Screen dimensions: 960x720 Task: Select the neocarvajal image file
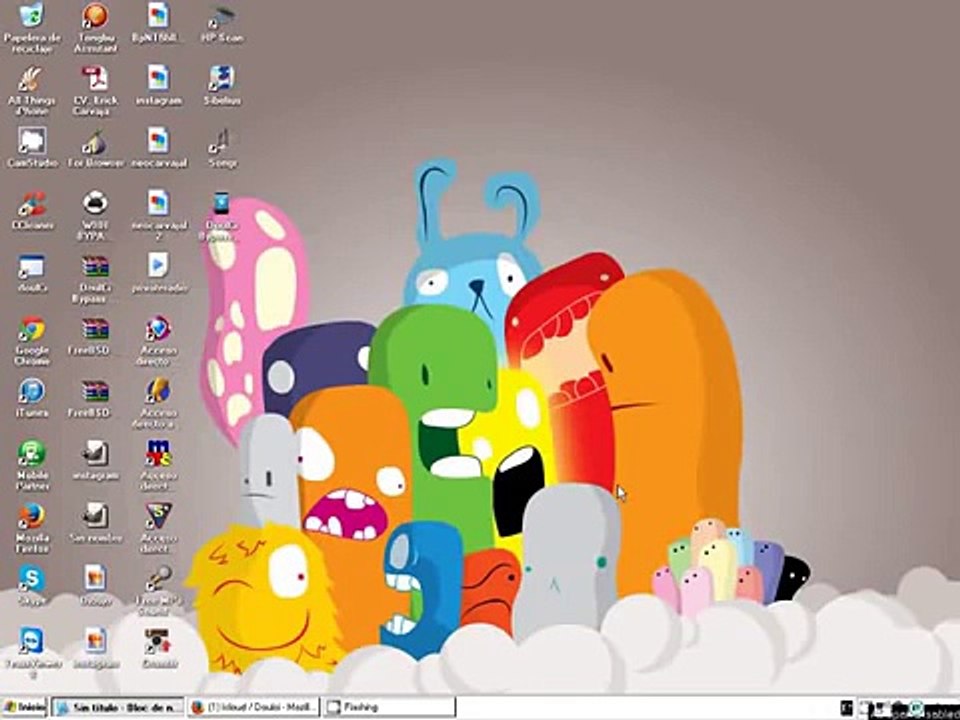159,148
